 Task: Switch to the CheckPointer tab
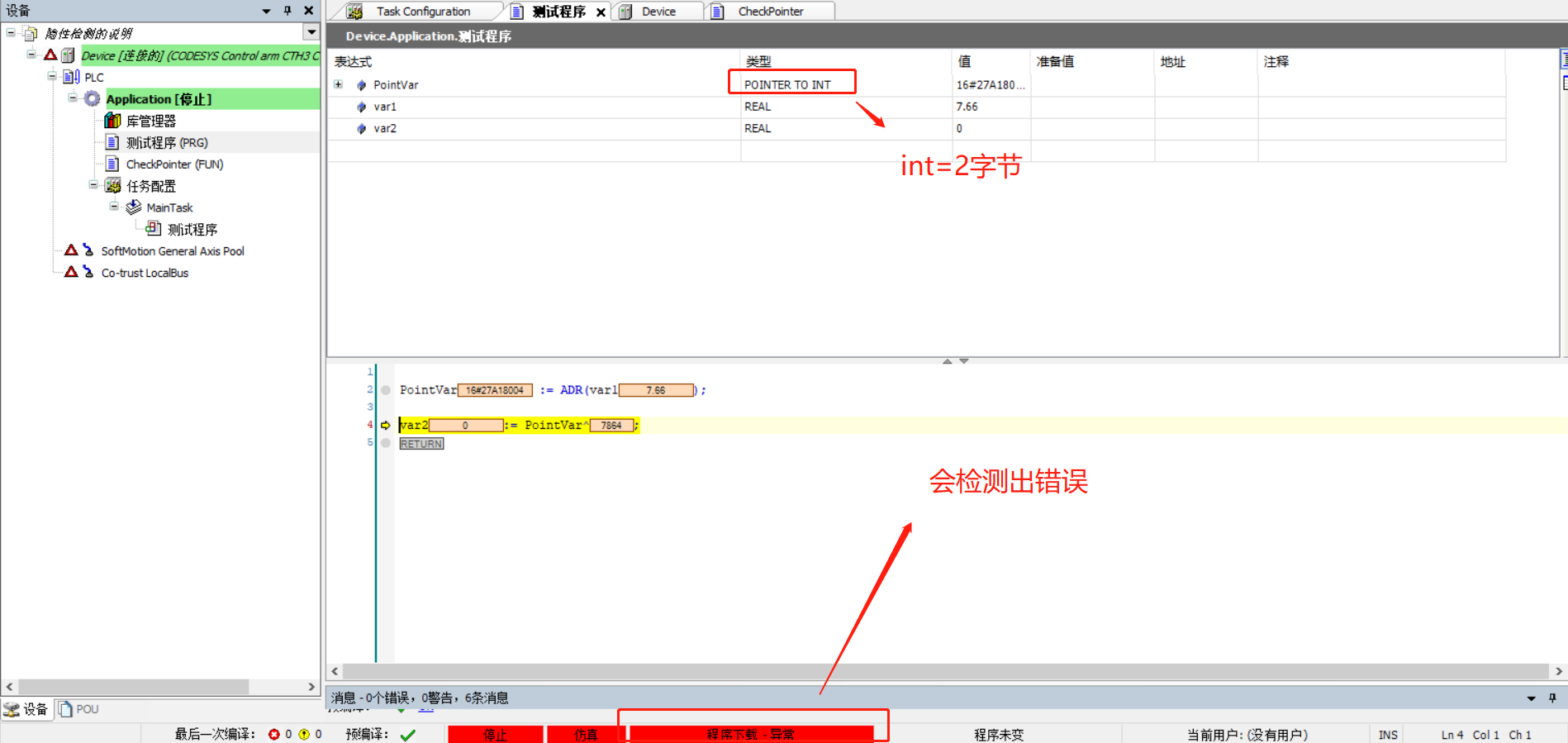(770, 11)
